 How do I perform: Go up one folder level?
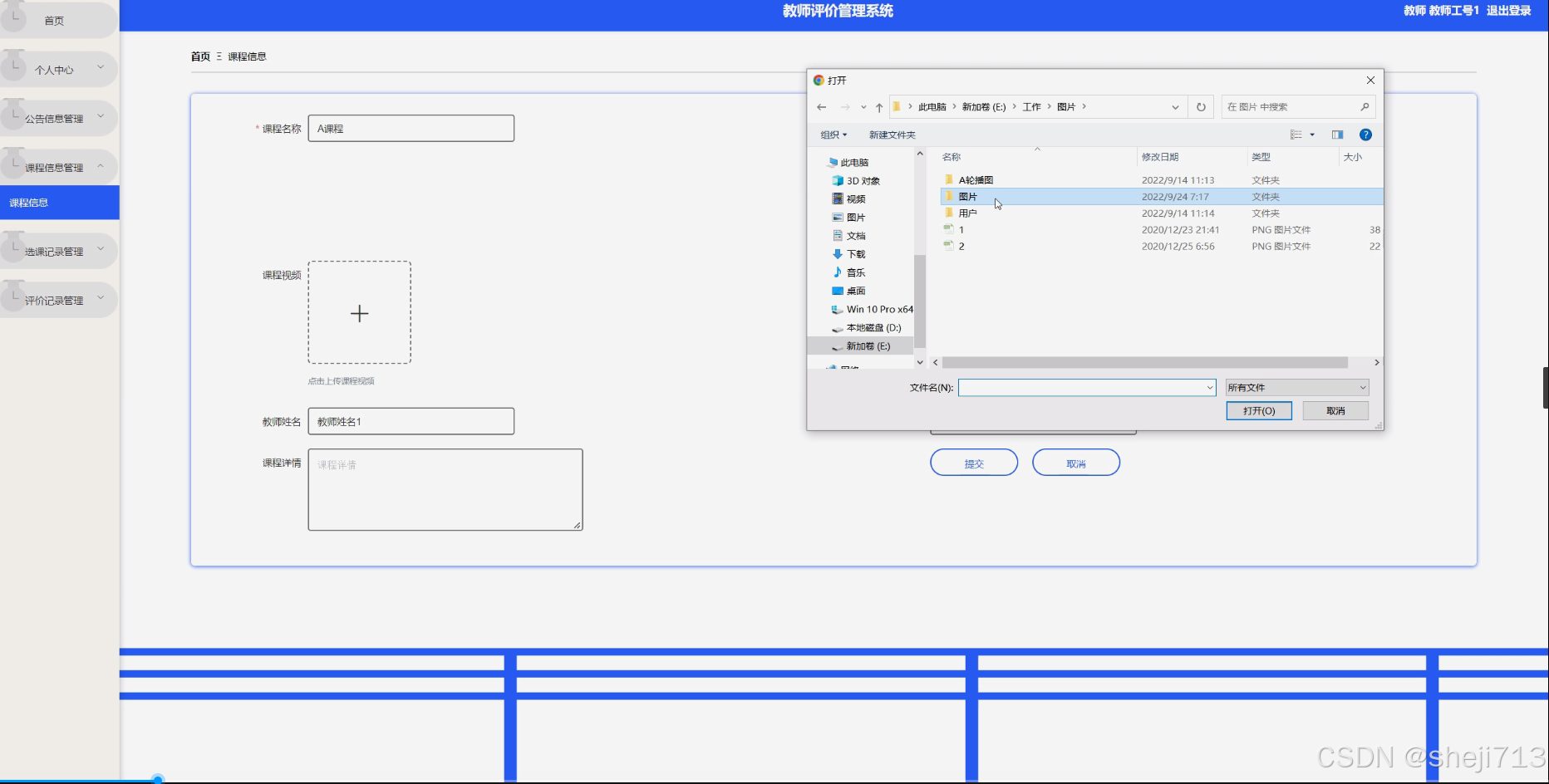pyautogui.click(x=879, y=107)
